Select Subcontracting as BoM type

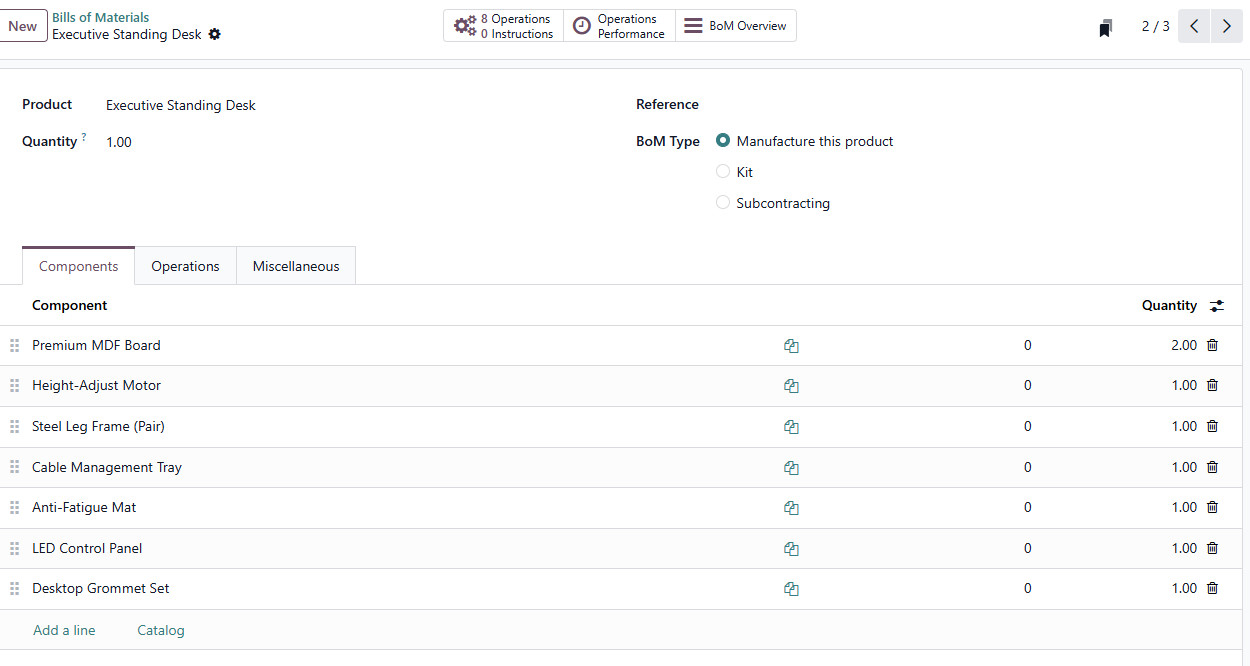coord(723,203)
